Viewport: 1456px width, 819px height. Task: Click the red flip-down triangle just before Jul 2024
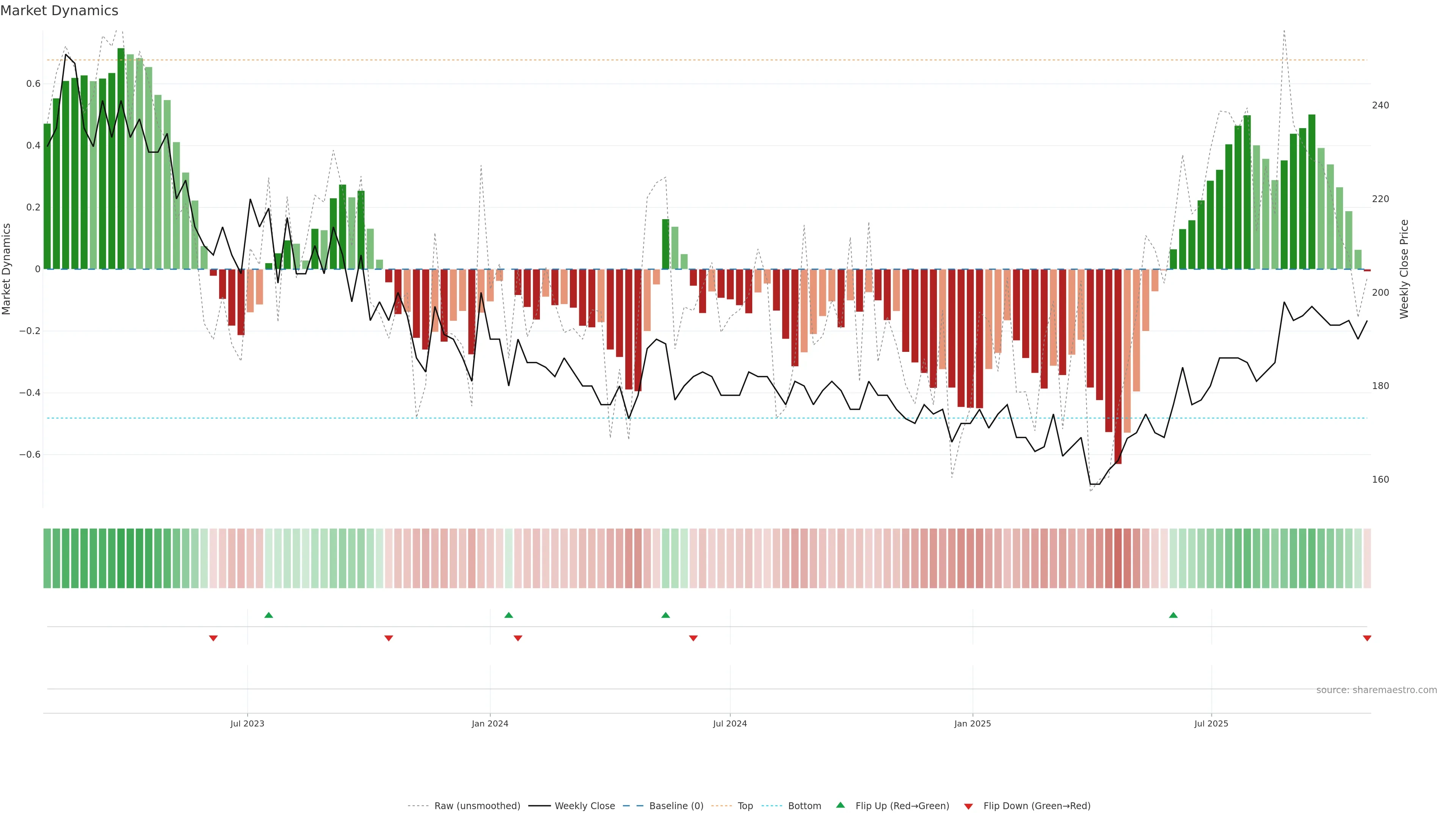click(x=693, y=638)
